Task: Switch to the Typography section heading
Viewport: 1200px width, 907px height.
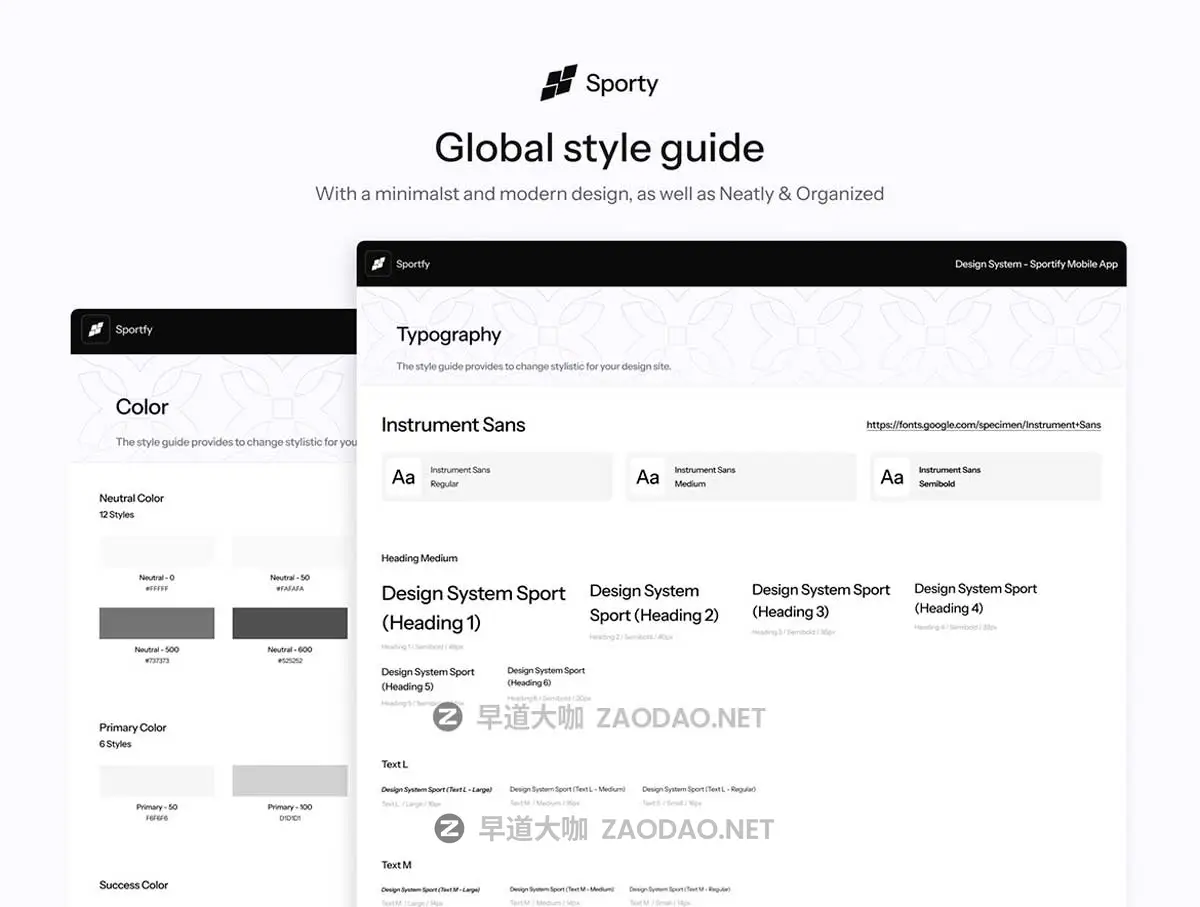Action: pyautogui.click(x=448, y=334)
